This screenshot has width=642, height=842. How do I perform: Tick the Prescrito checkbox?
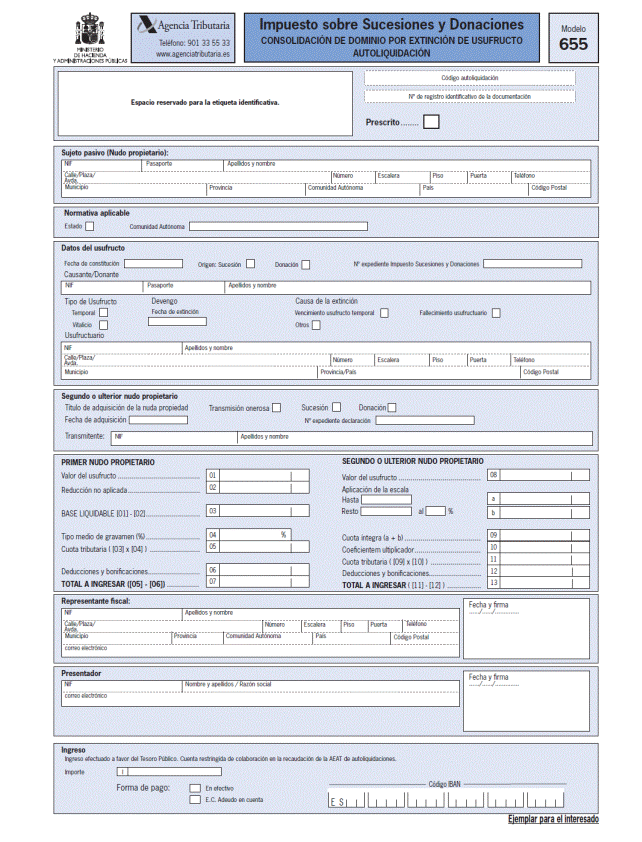coord(431,122)
